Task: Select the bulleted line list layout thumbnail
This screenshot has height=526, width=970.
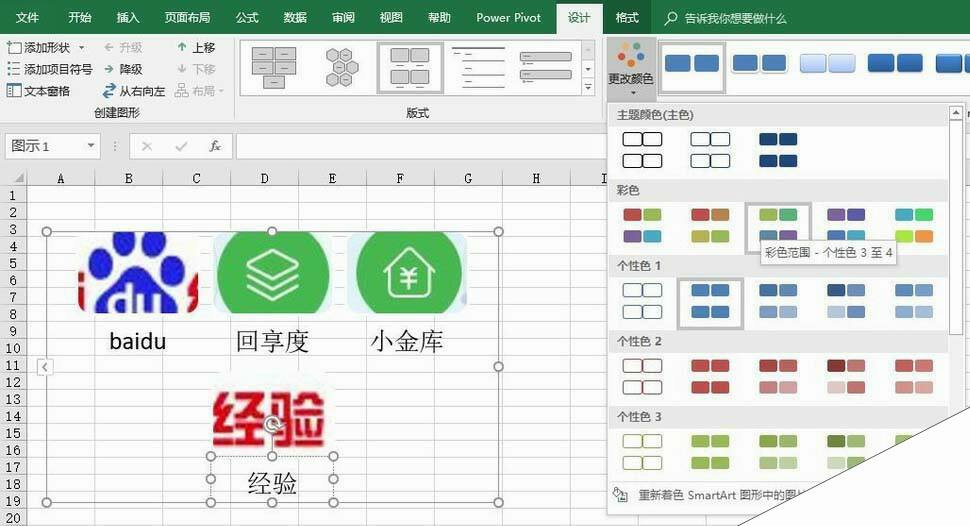Action: 478,67
